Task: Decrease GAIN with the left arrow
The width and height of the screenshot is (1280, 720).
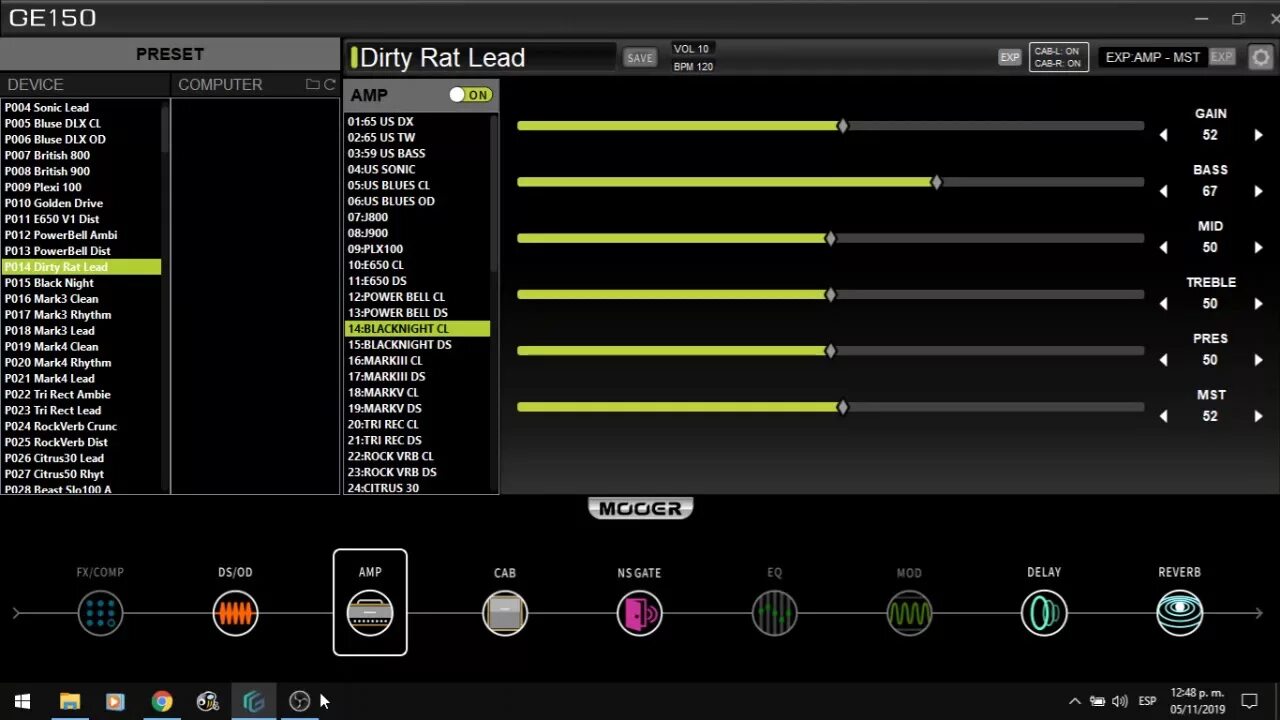Action: (1163, 135)
